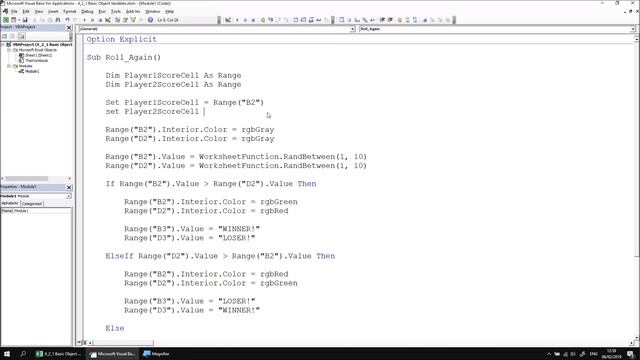Run the macro with the Standard toolbar play icon

pos(84,20)
